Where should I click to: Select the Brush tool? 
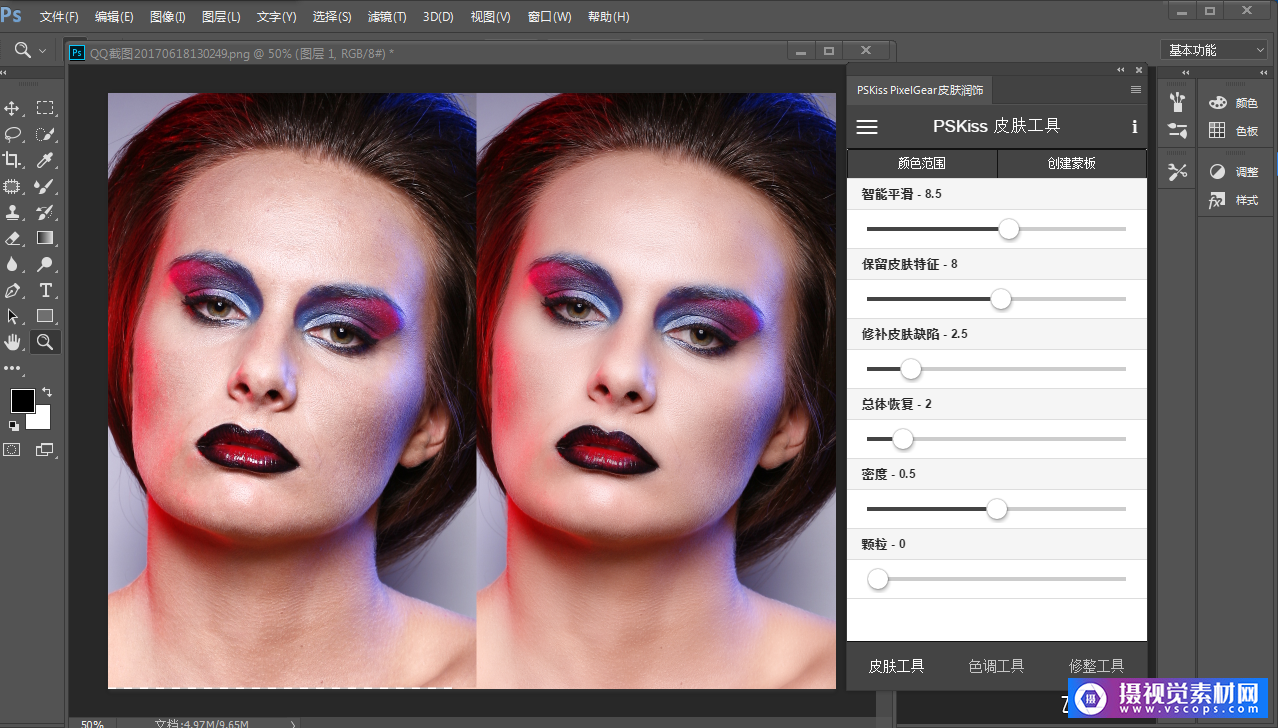[45, 186]
